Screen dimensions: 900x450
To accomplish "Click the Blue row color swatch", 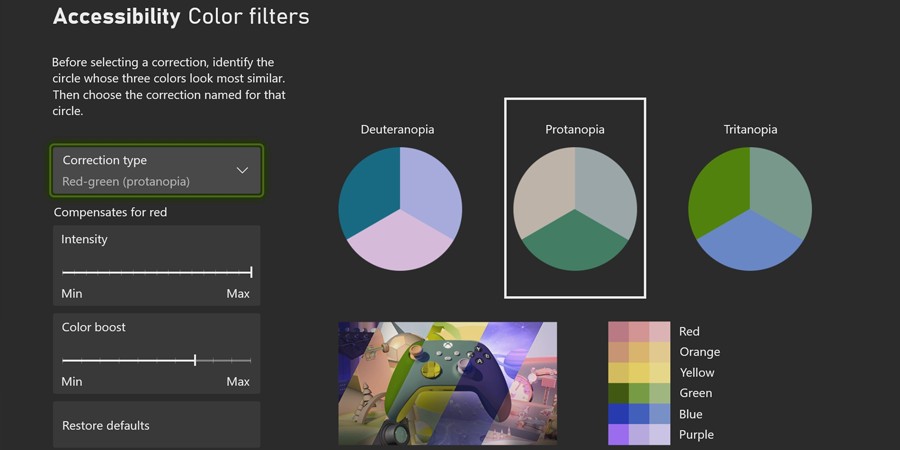I will (x=639, y=414).
